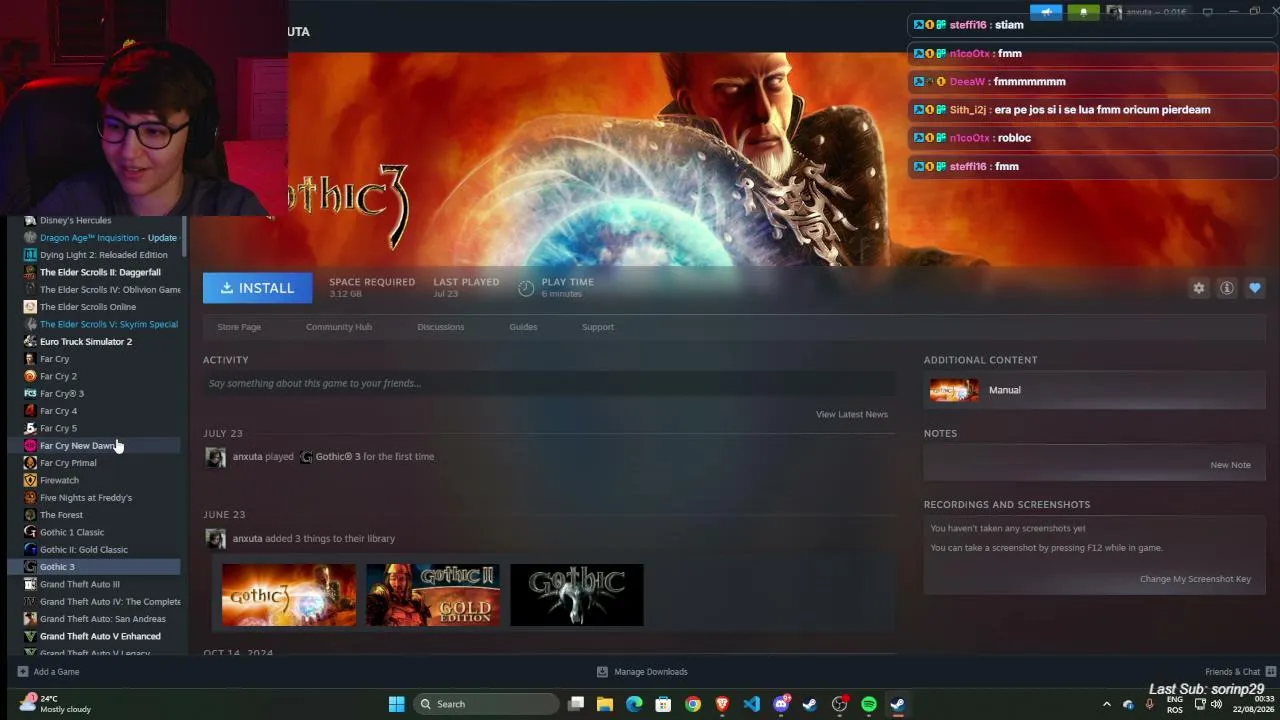
Task: Select The Forest in the library list
Action: [x=95, y=515]
